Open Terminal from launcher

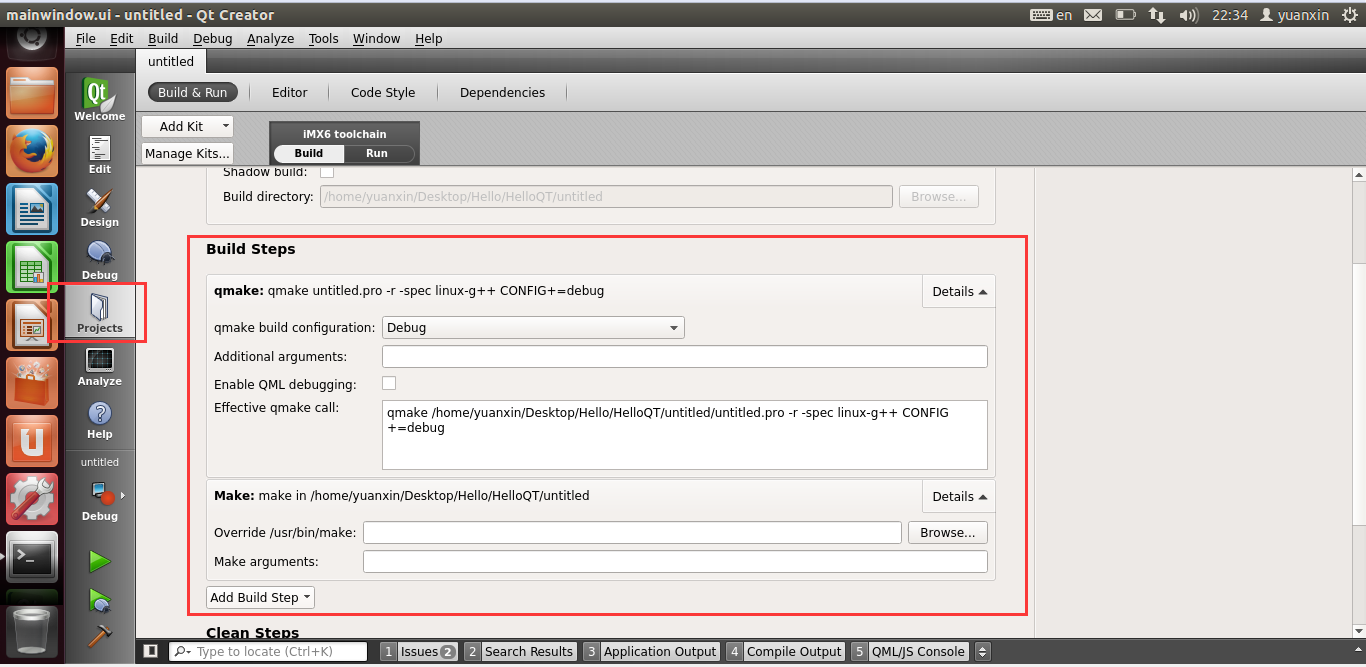(32, 557)
